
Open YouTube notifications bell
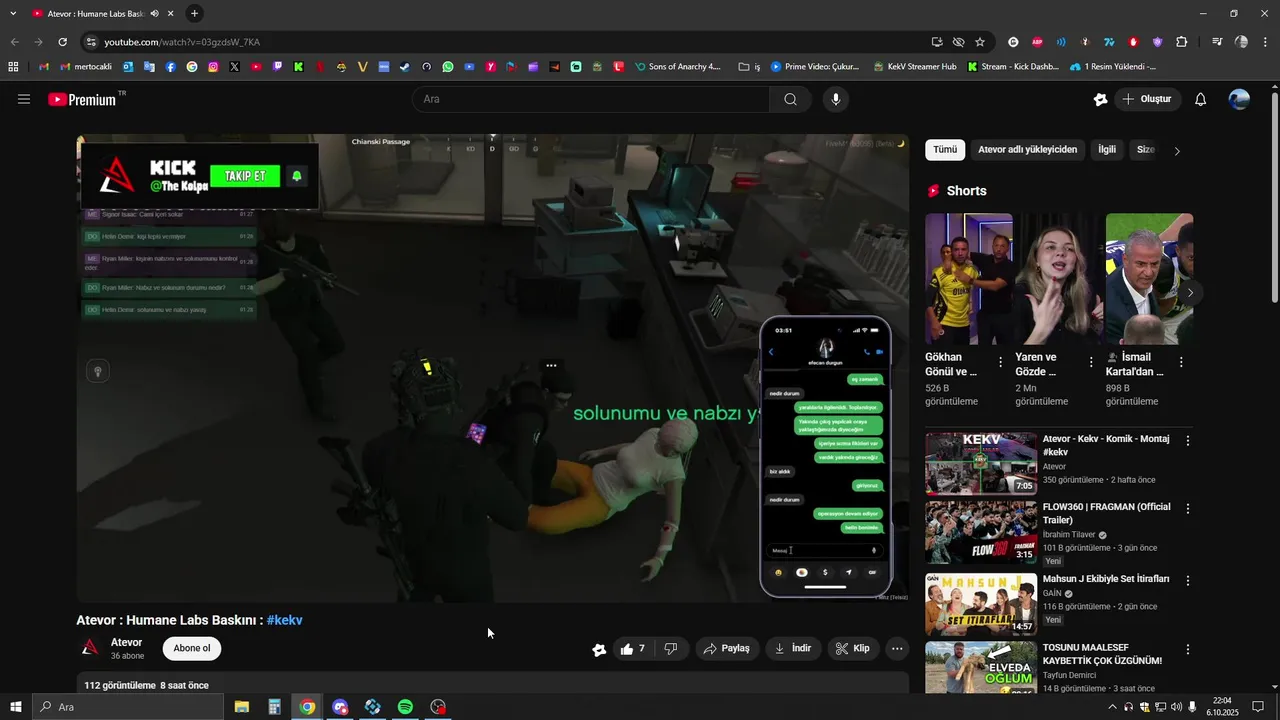tap(1201, 99)
